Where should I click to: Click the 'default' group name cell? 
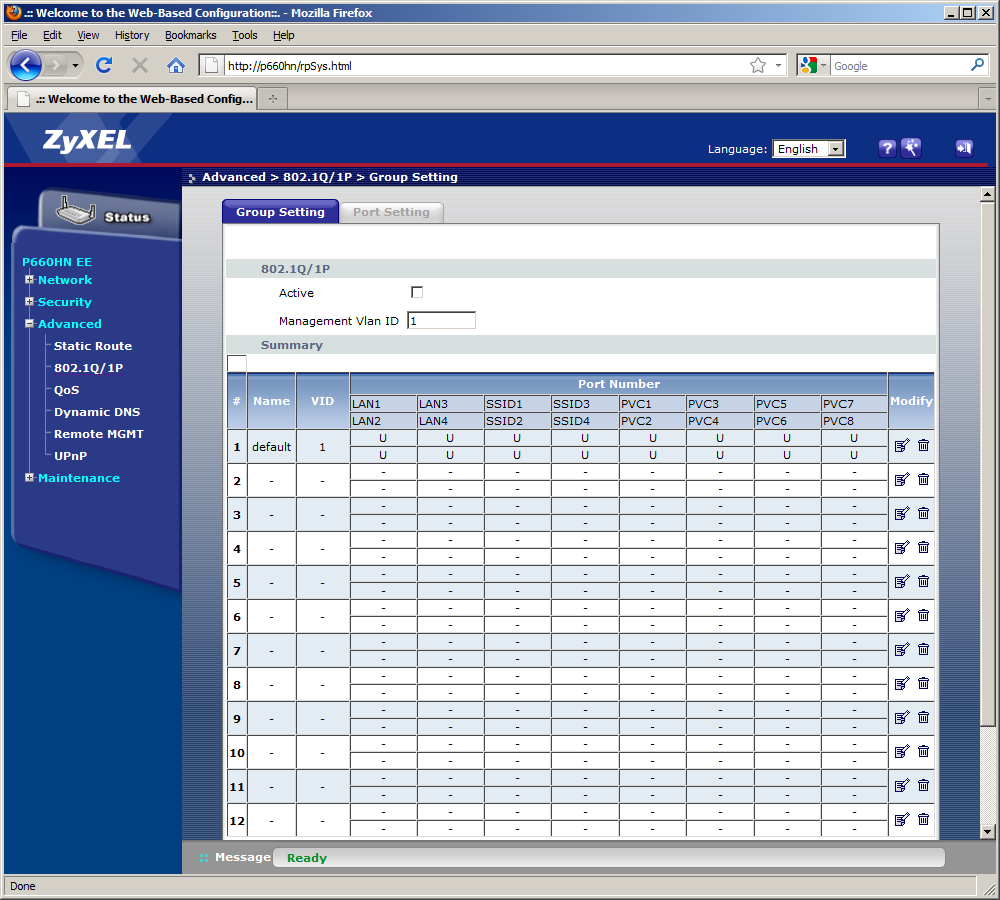coord(271,446)
